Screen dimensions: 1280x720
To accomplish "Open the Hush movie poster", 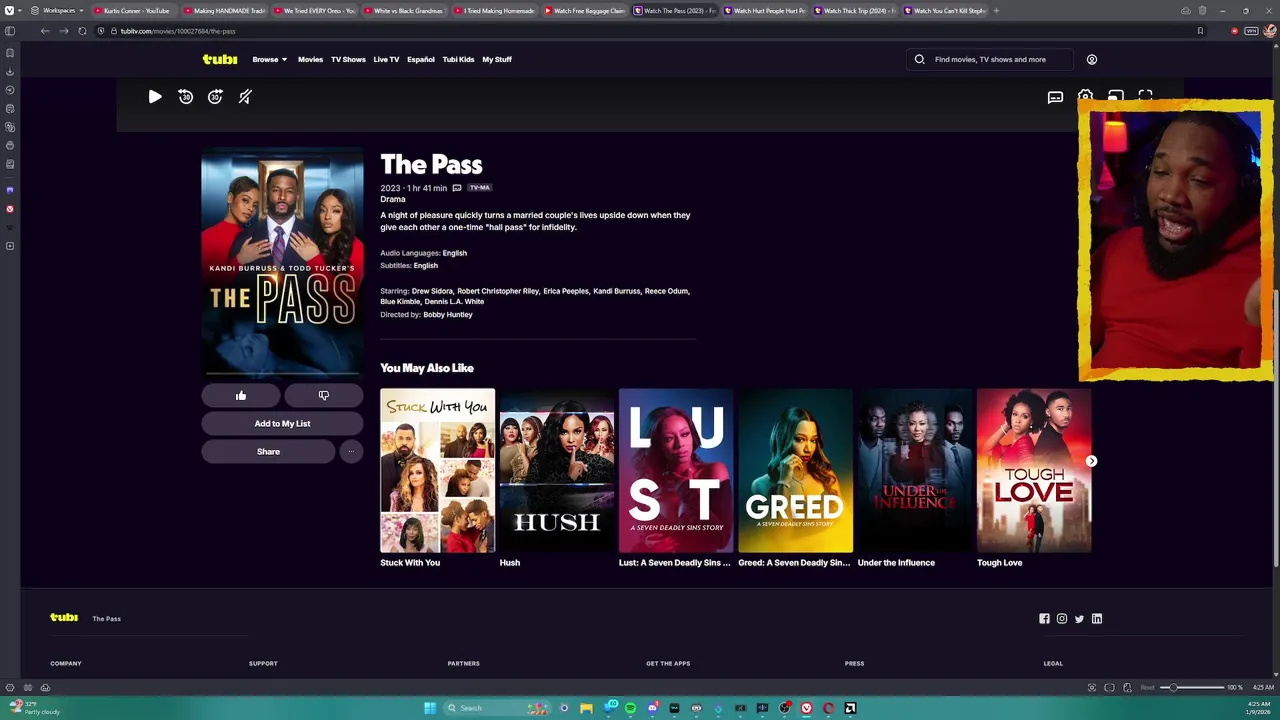I will (557, 471).
